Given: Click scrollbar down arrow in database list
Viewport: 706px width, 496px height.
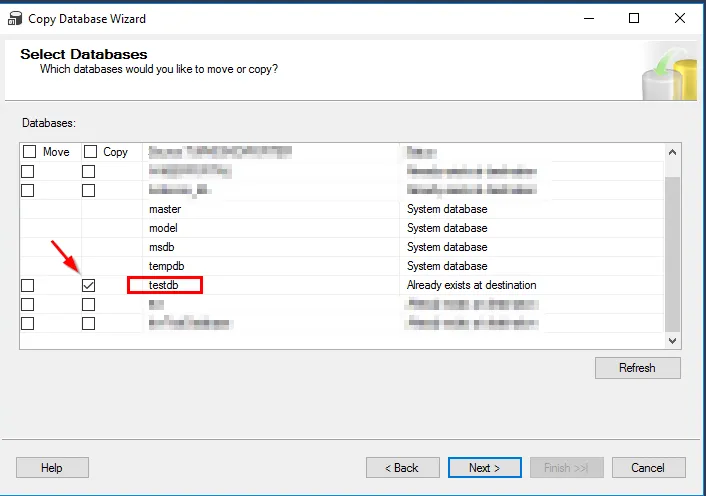Looking at the screenshot, I should click(672, 341).
